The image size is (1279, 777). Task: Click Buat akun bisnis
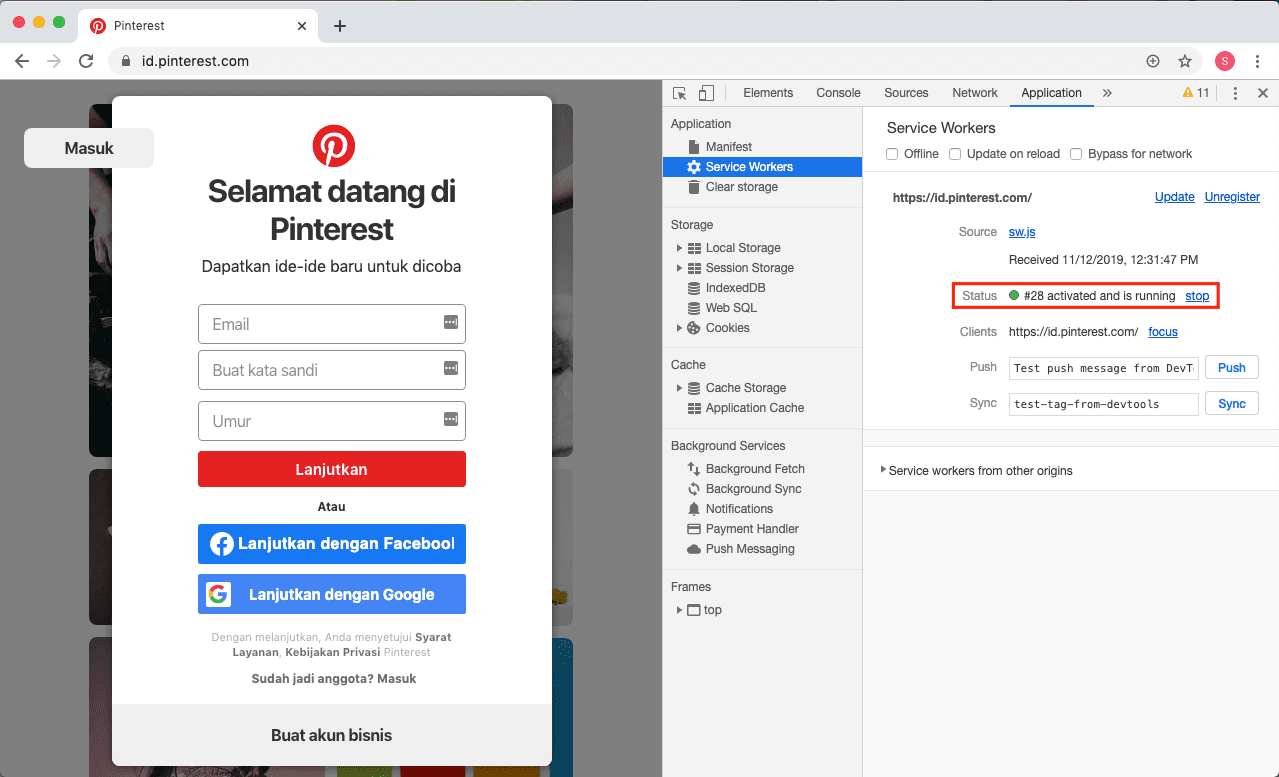(x=332, y=735)
